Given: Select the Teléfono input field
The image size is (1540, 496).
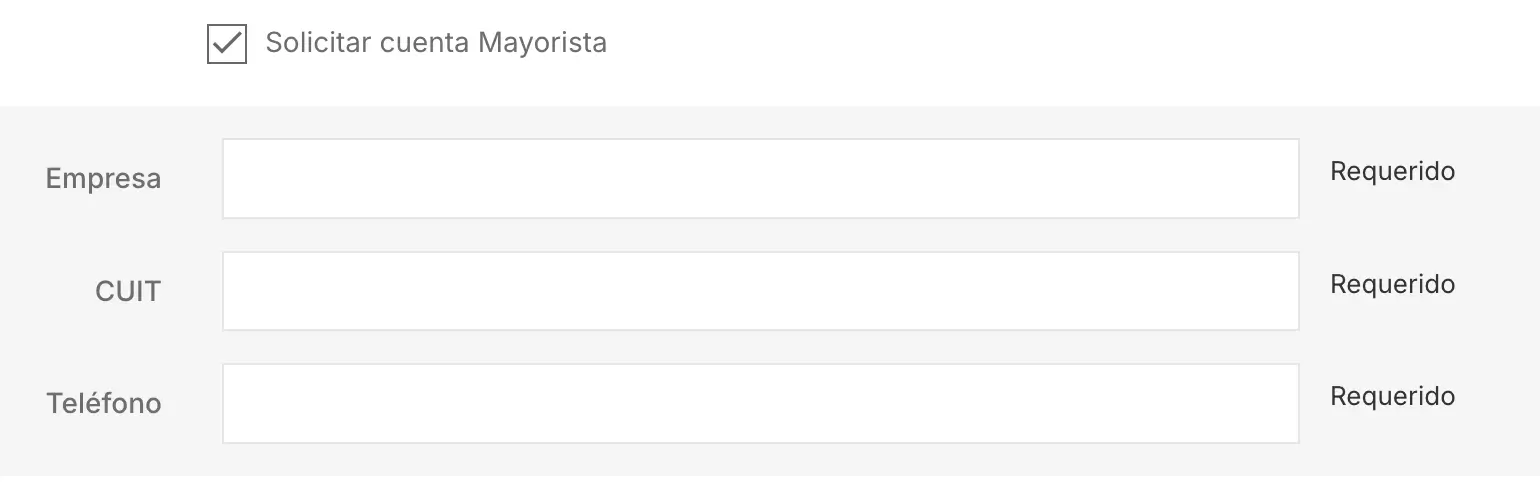Looking at the screenshot, I should coord(760,403).
